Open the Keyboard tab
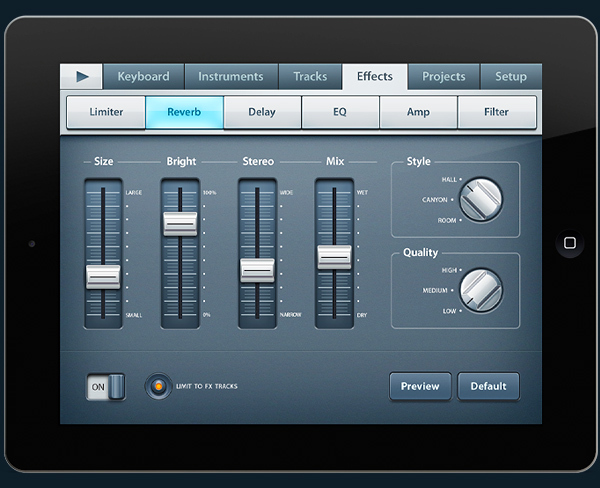Viewport: 600px width, 488px height. (x=143, y=77)
